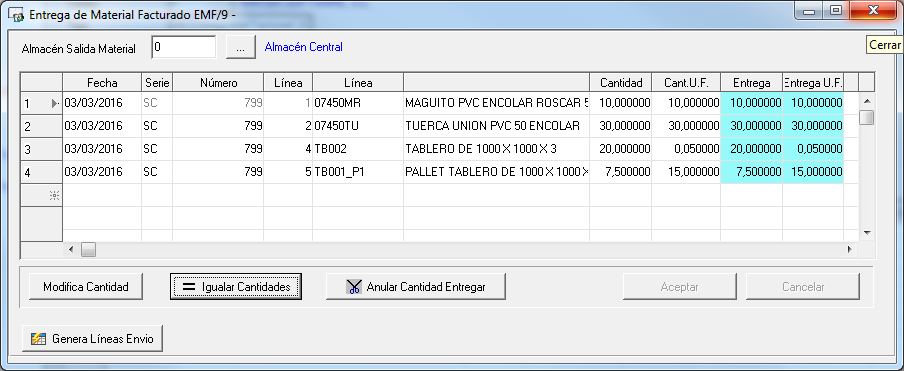The width and height of the screenshot is (904, 371).
Task: Click Cantidad cell 30,000000 for 07450TU
Action: pos(620,126)
